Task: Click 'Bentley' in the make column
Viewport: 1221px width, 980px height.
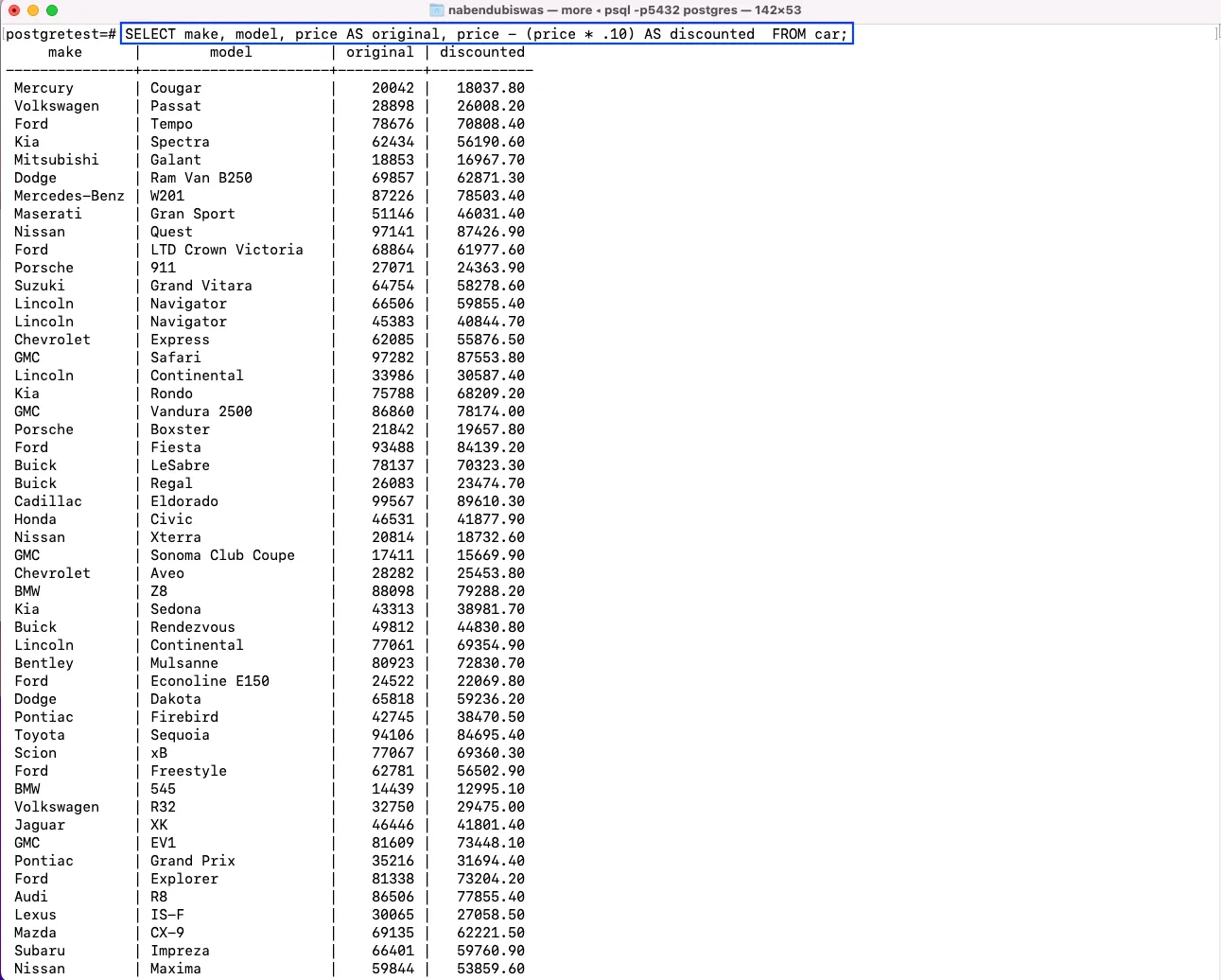Action: [44, 663]
